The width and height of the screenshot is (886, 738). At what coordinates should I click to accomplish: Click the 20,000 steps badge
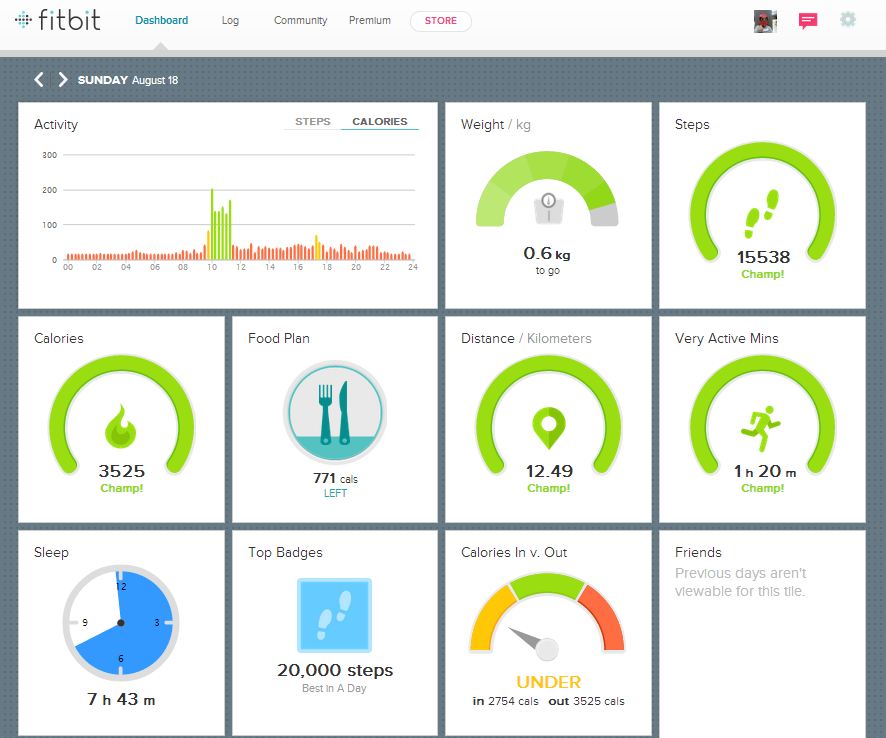334,615
